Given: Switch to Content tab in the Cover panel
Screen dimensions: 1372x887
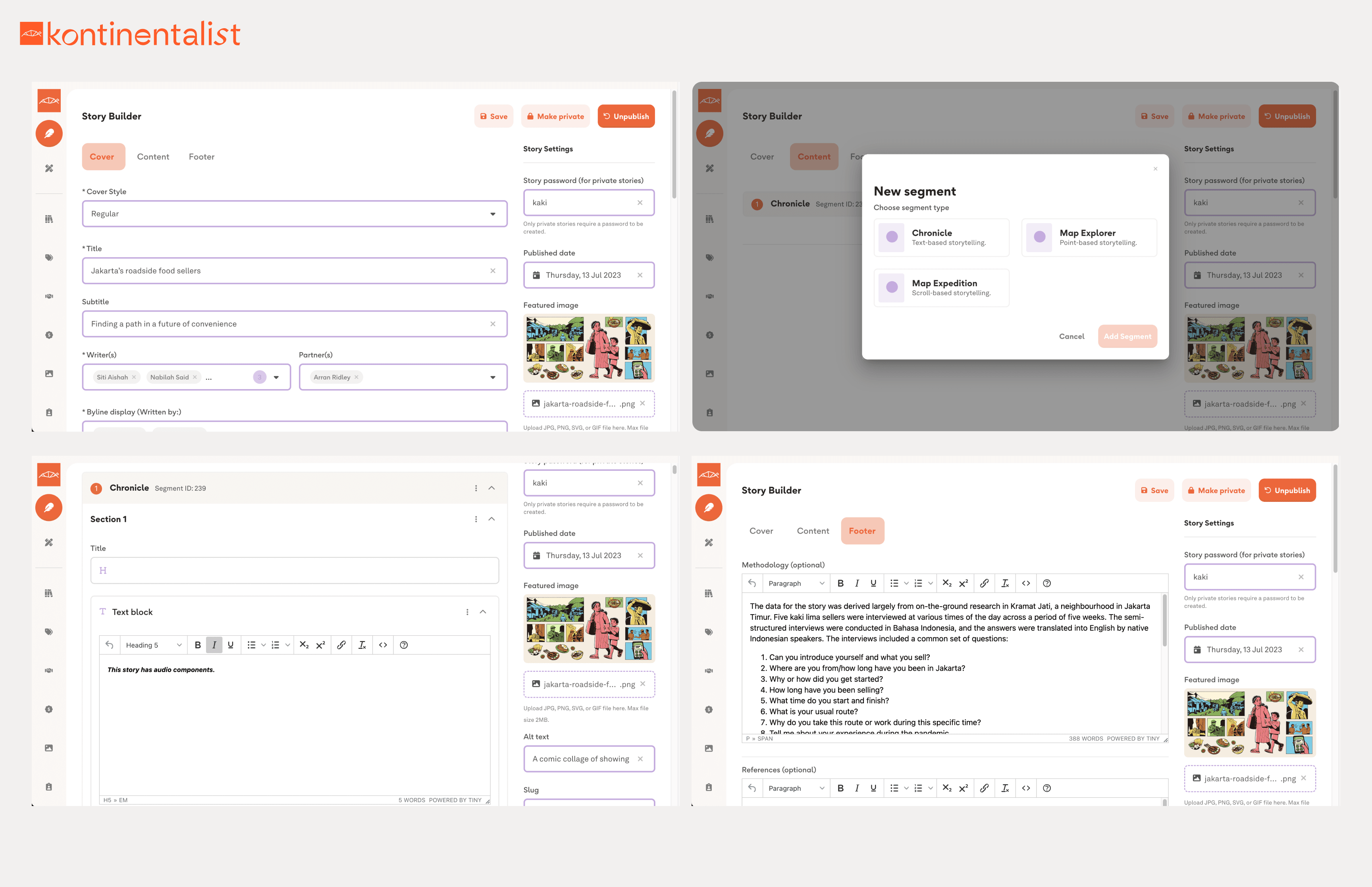Looking at the screenshot, I should [153, 157].
